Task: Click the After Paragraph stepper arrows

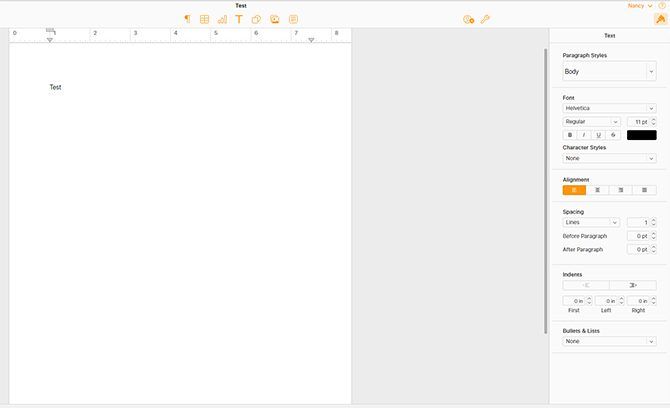Action: [x=653, y=249]
